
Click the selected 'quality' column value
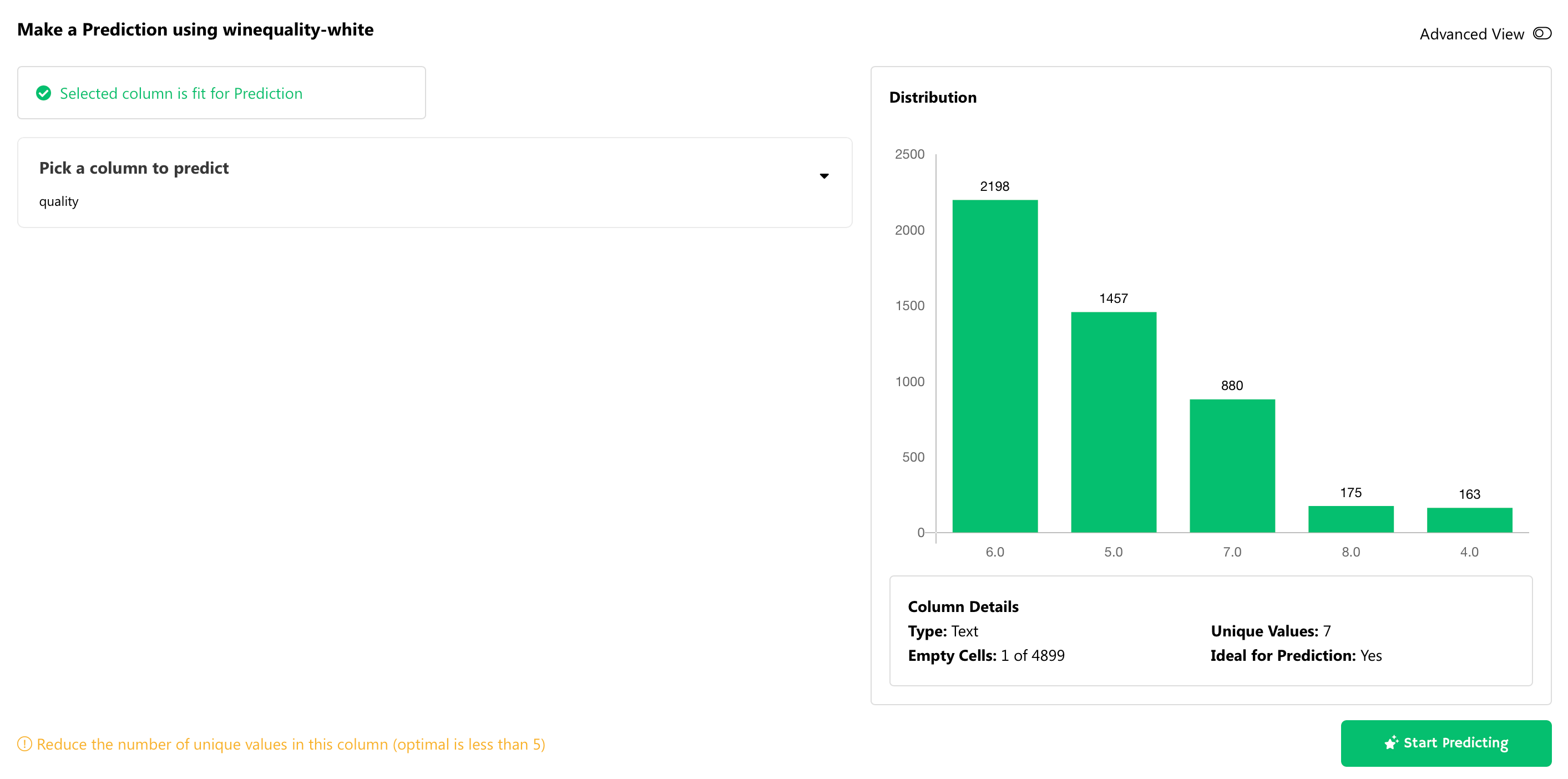(59, 201)
